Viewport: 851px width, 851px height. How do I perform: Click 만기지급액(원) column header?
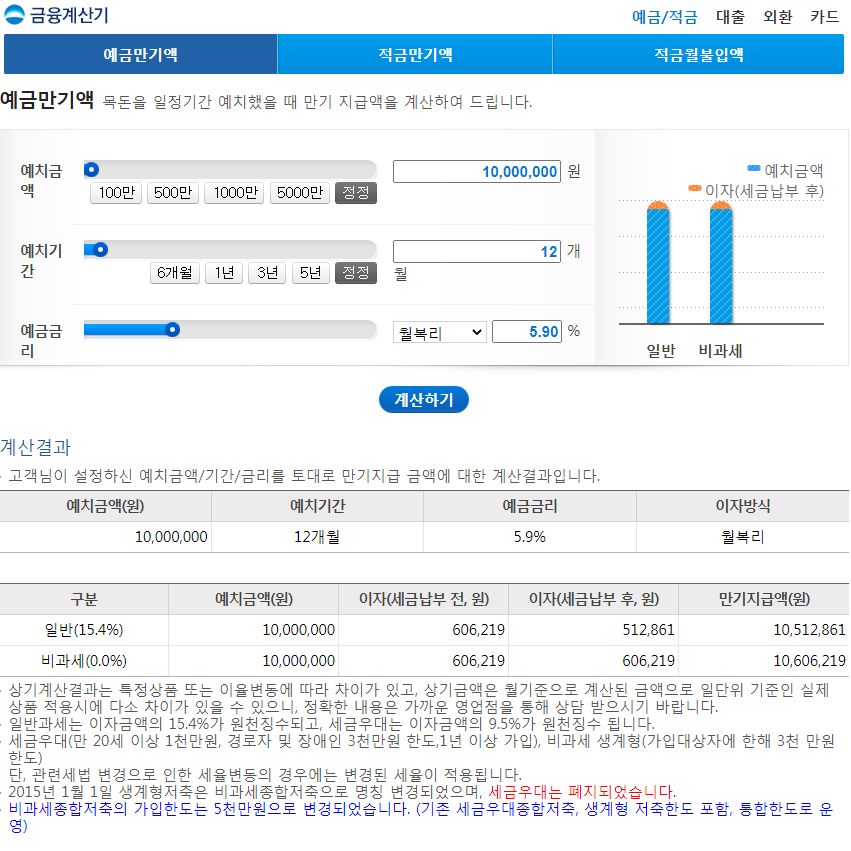click(764, 599)
